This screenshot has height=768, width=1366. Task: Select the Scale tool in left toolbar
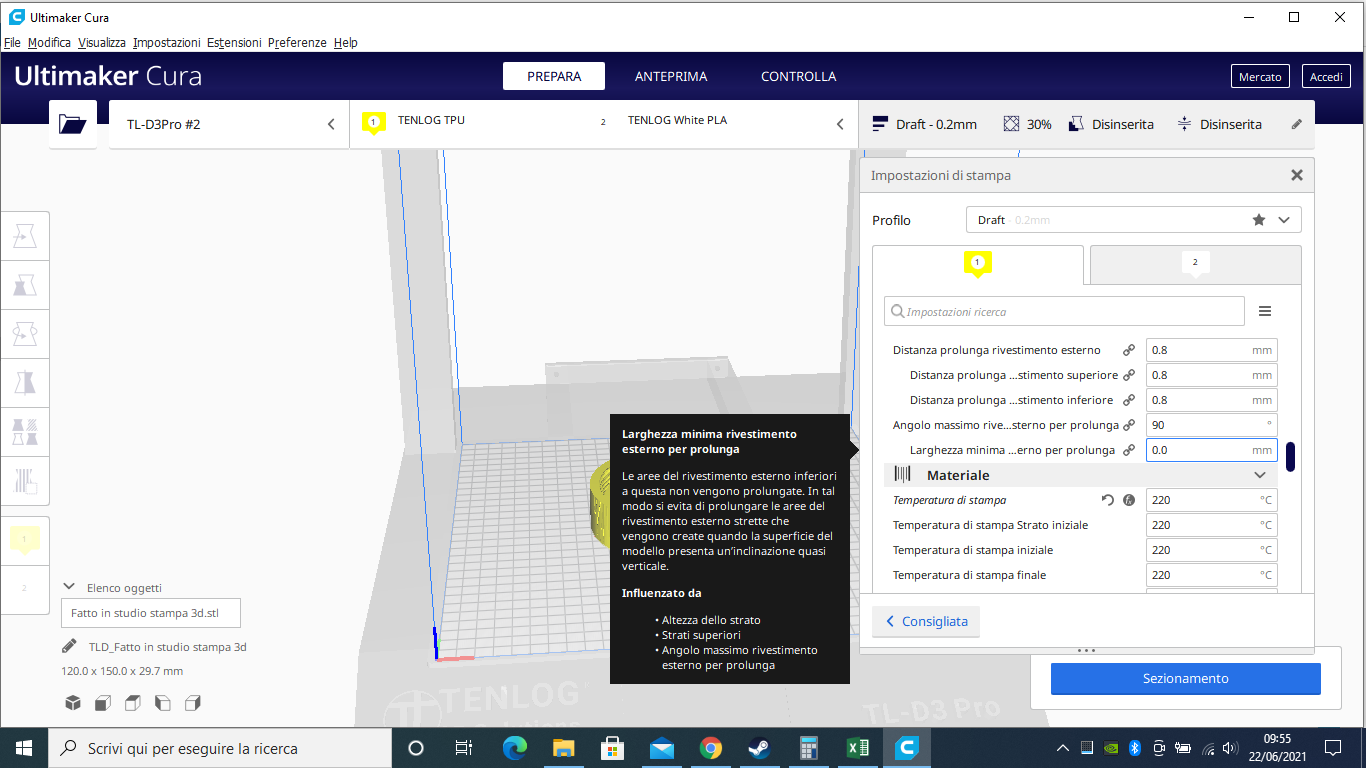click(x=25, y=286)
